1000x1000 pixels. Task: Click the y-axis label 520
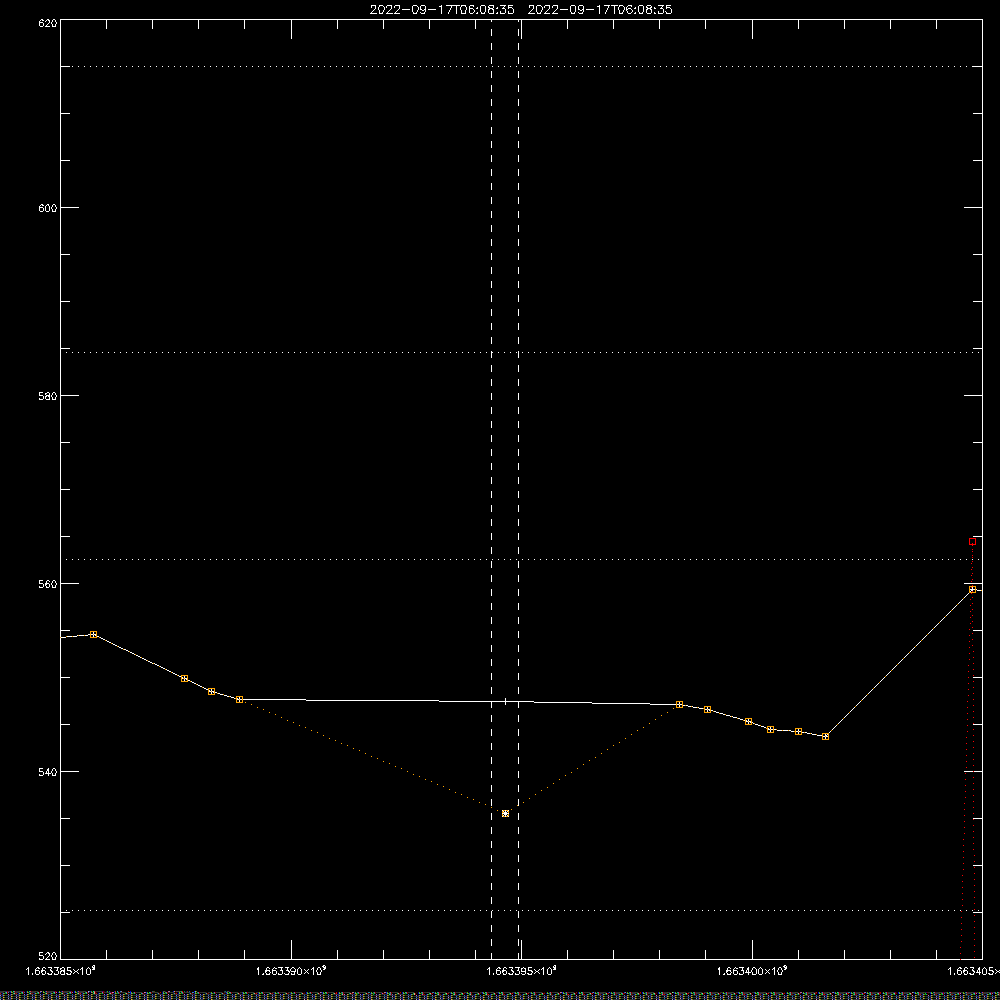point(49,957)
